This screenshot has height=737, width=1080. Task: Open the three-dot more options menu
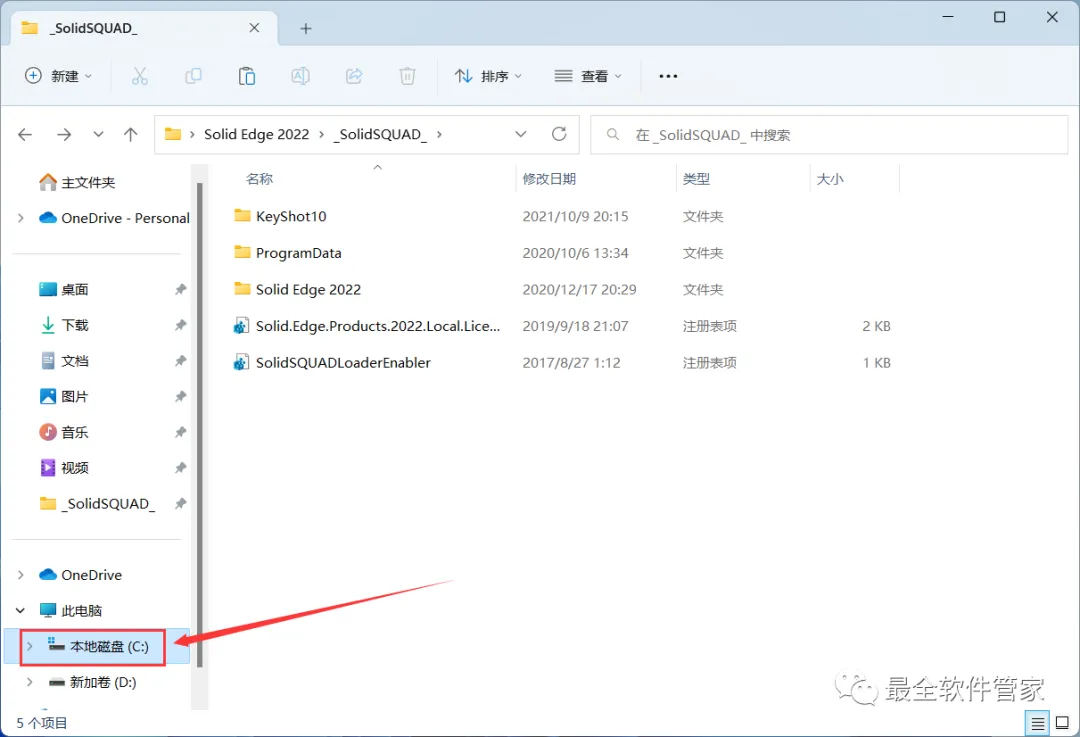pos(668,76)
